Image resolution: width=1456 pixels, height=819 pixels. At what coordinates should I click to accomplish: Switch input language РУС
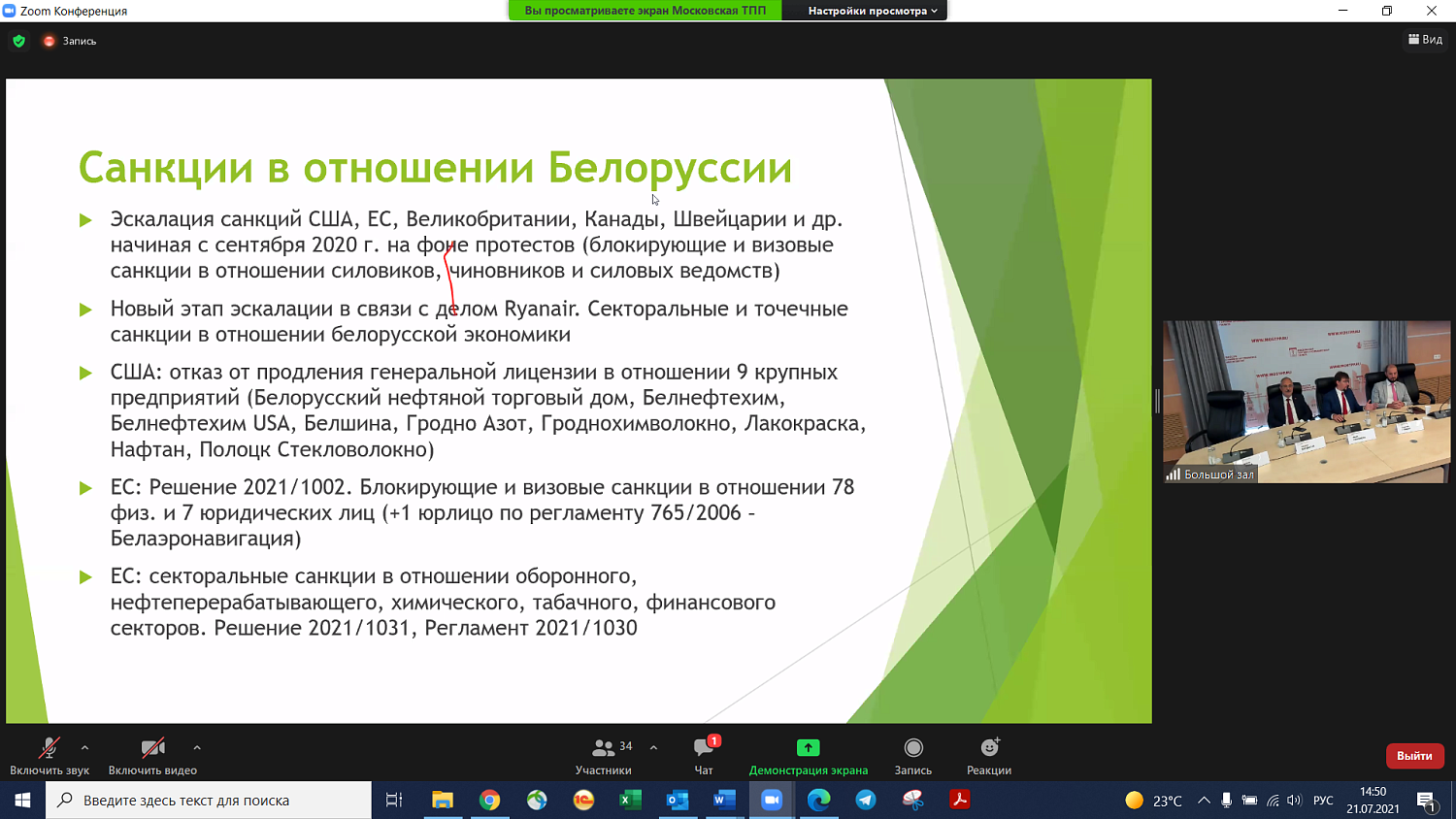pos(1323,801)
